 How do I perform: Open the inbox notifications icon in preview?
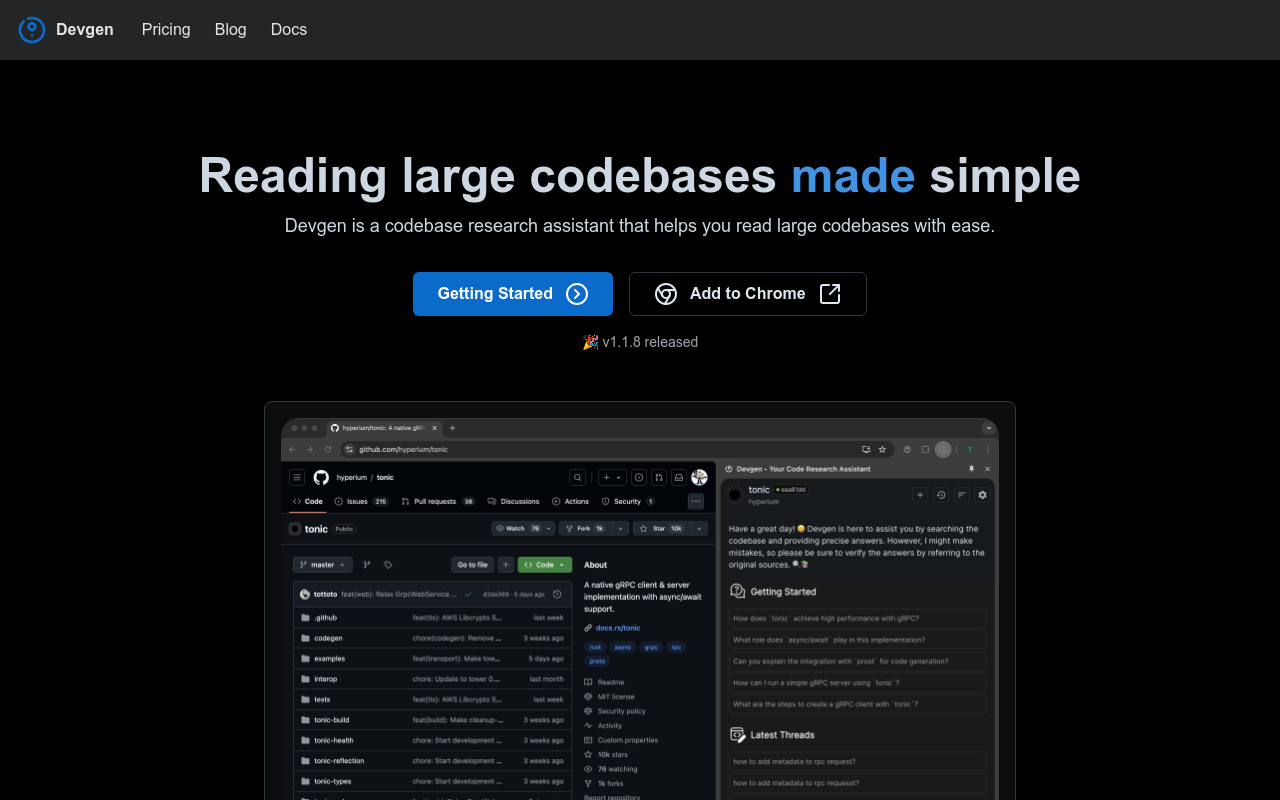679,478
